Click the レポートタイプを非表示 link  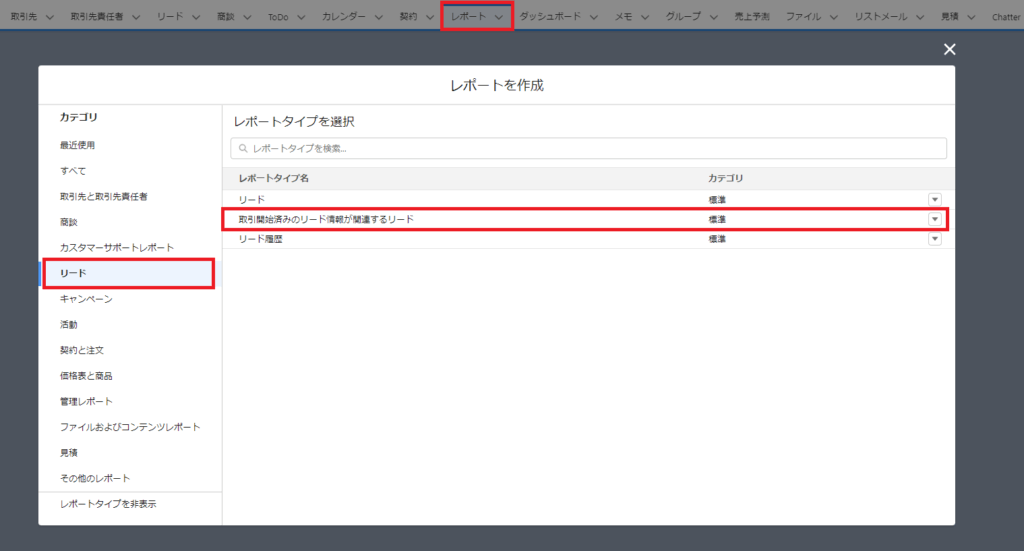click(108, 504)
